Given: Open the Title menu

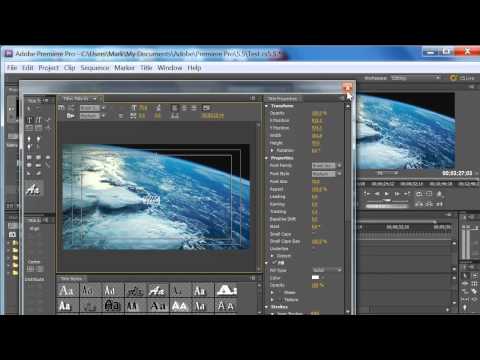Looking at the screenshot, I should click(146, 68).
